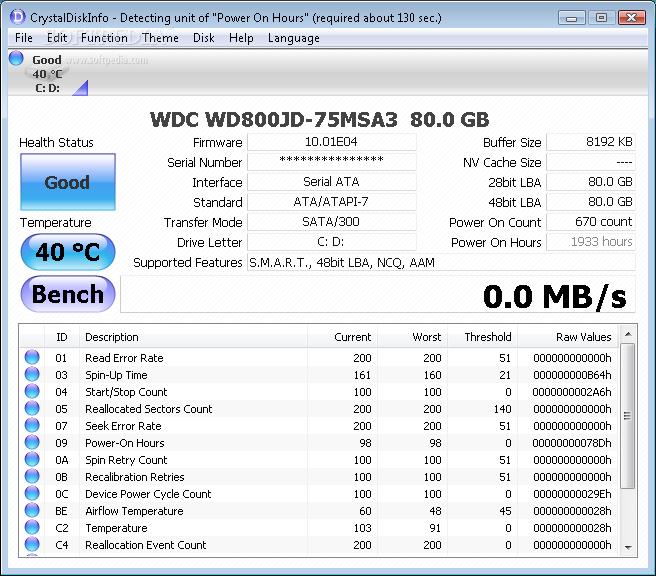Click the Interface Serial ATA field
Screen dimensions: 656x576
[x=332, y=182]
